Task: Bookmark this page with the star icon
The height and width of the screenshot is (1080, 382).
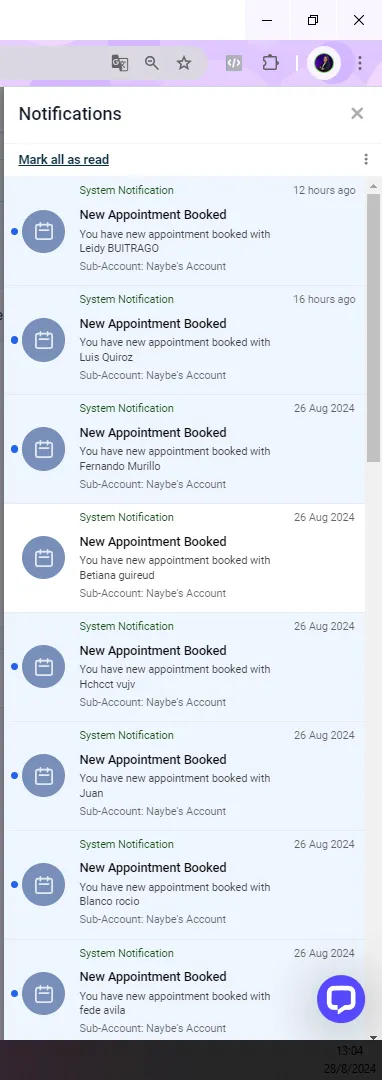Action: point(184,63)
